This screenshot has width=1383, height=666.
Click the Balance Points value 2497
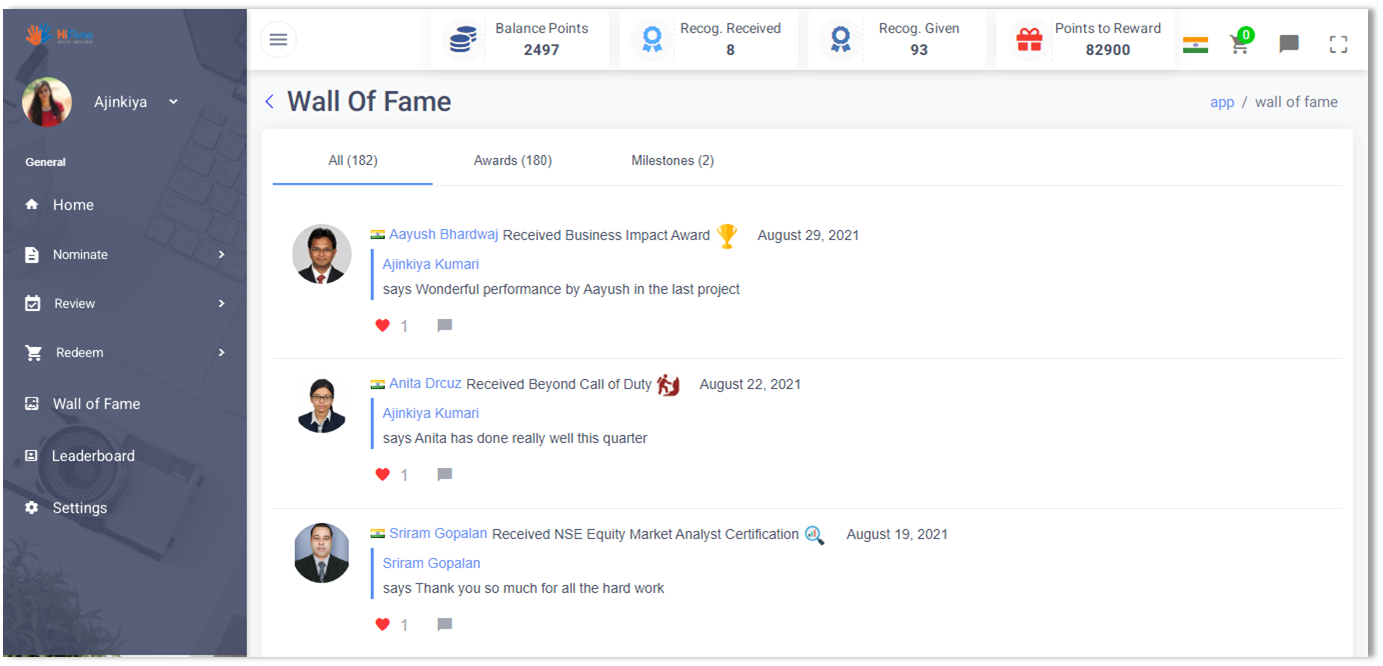(x=542, y=49)
